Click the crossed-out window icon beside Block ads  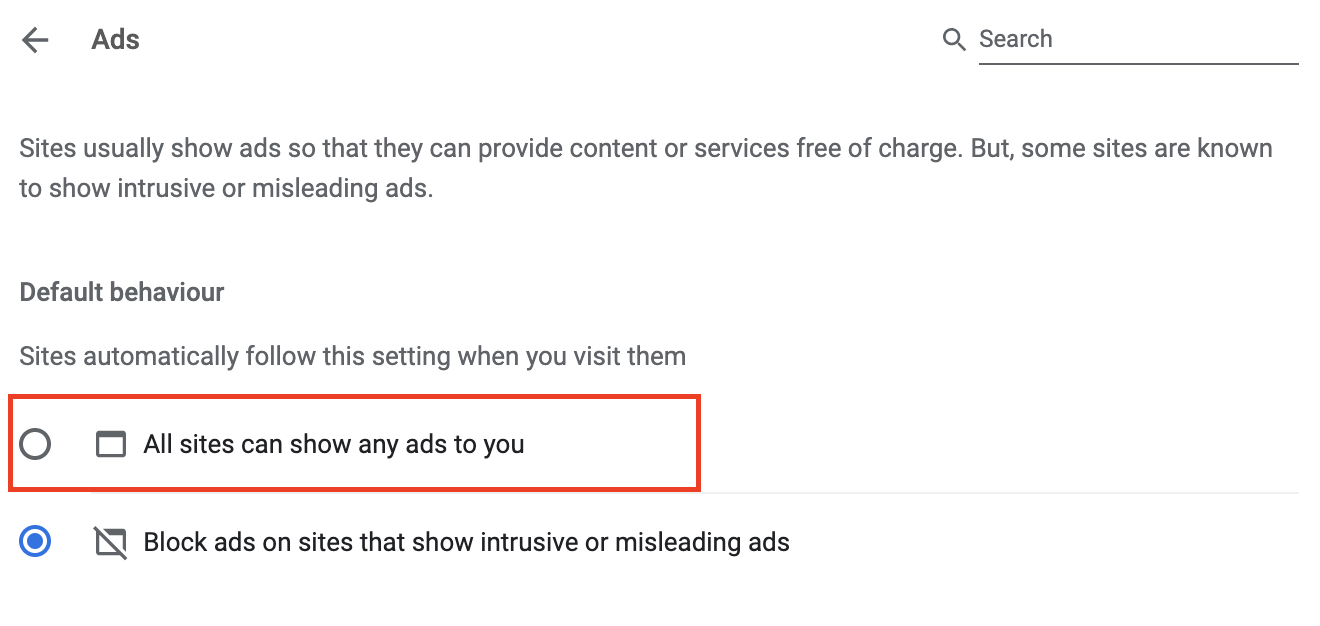pos(111,543)
